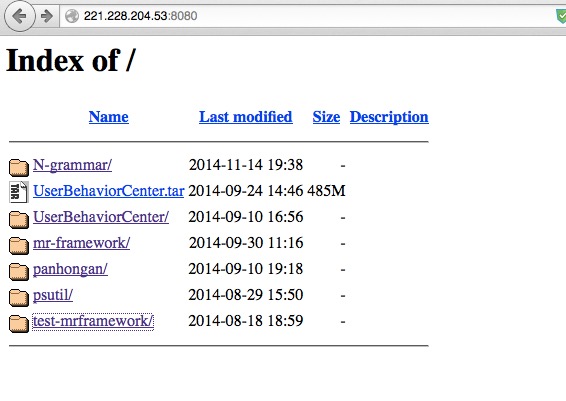
Task: Click the globe site identity icon
Action: (x=72, y=16)
